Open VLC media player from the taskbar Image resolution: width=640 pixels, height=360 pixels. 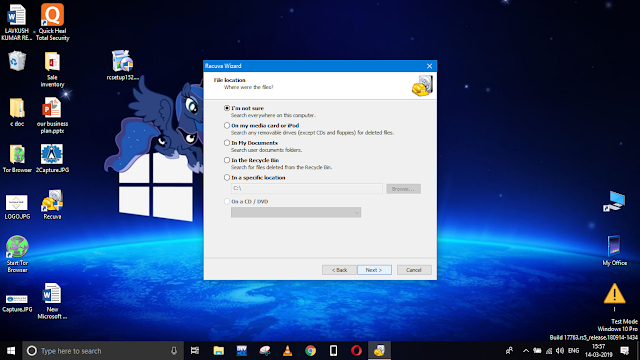[x=287, y=351]
